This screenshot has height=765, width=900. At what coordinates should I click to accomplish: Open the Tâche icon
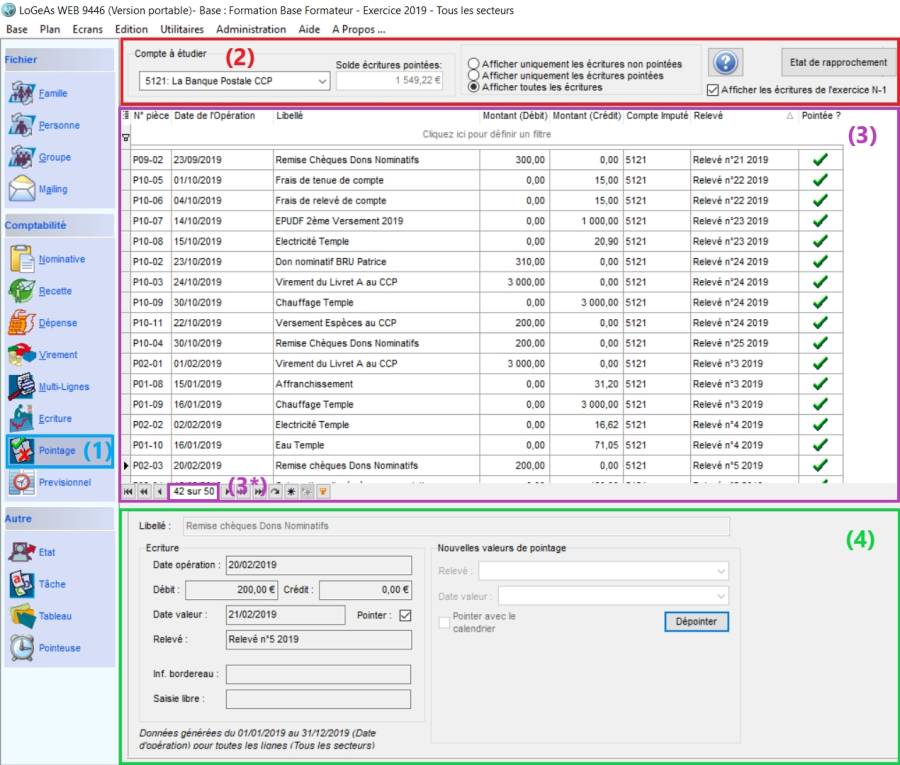22,584
